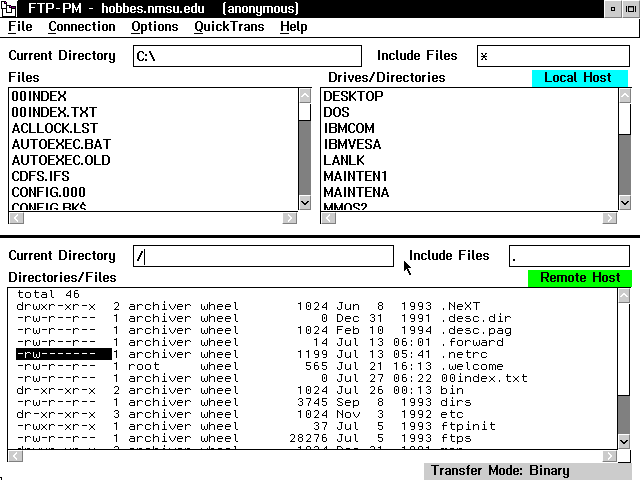Screen dimensions: 640x480
Task: Click Drives/Directories list scroll left arrow
Action: tap(329, 218)
